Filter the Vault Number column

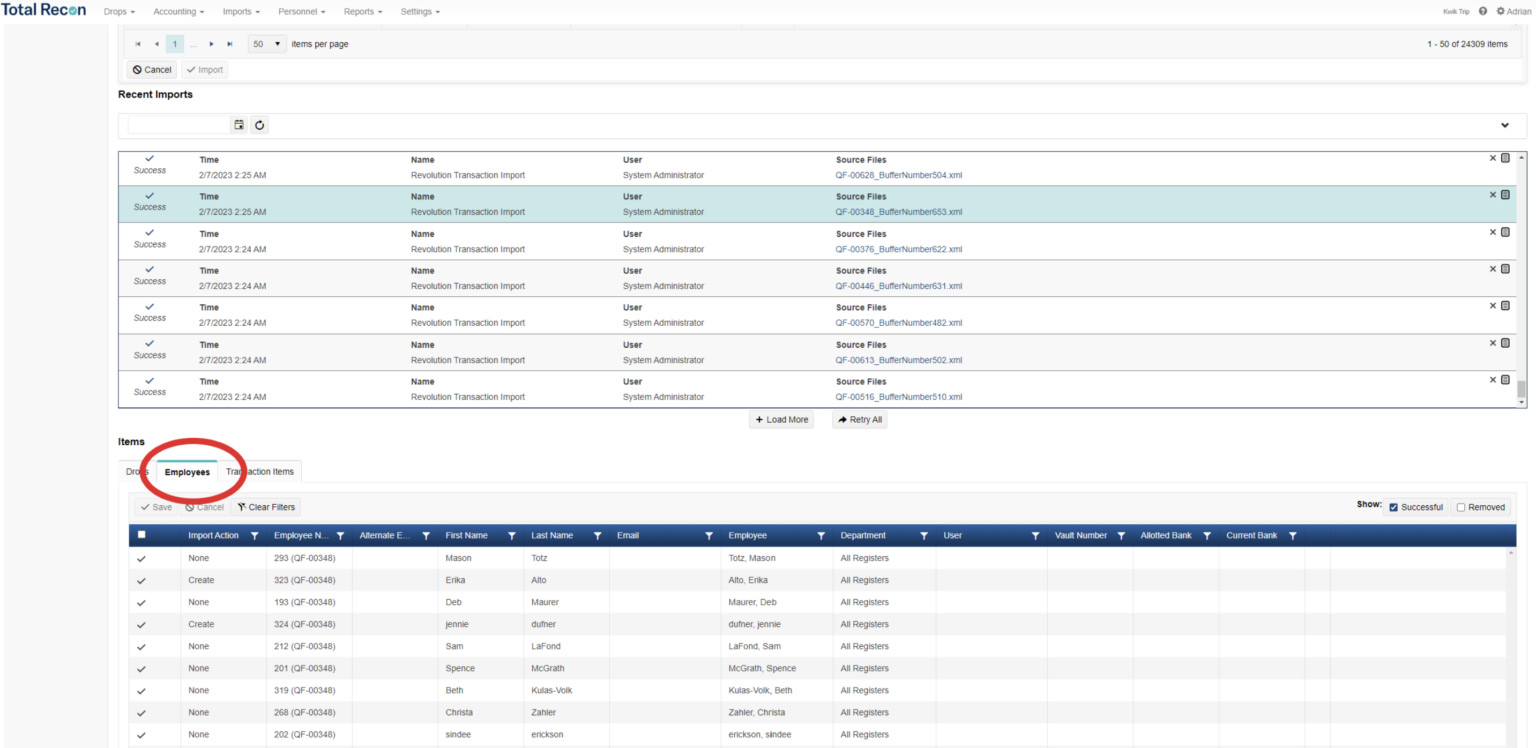(x=1121, y=536)
